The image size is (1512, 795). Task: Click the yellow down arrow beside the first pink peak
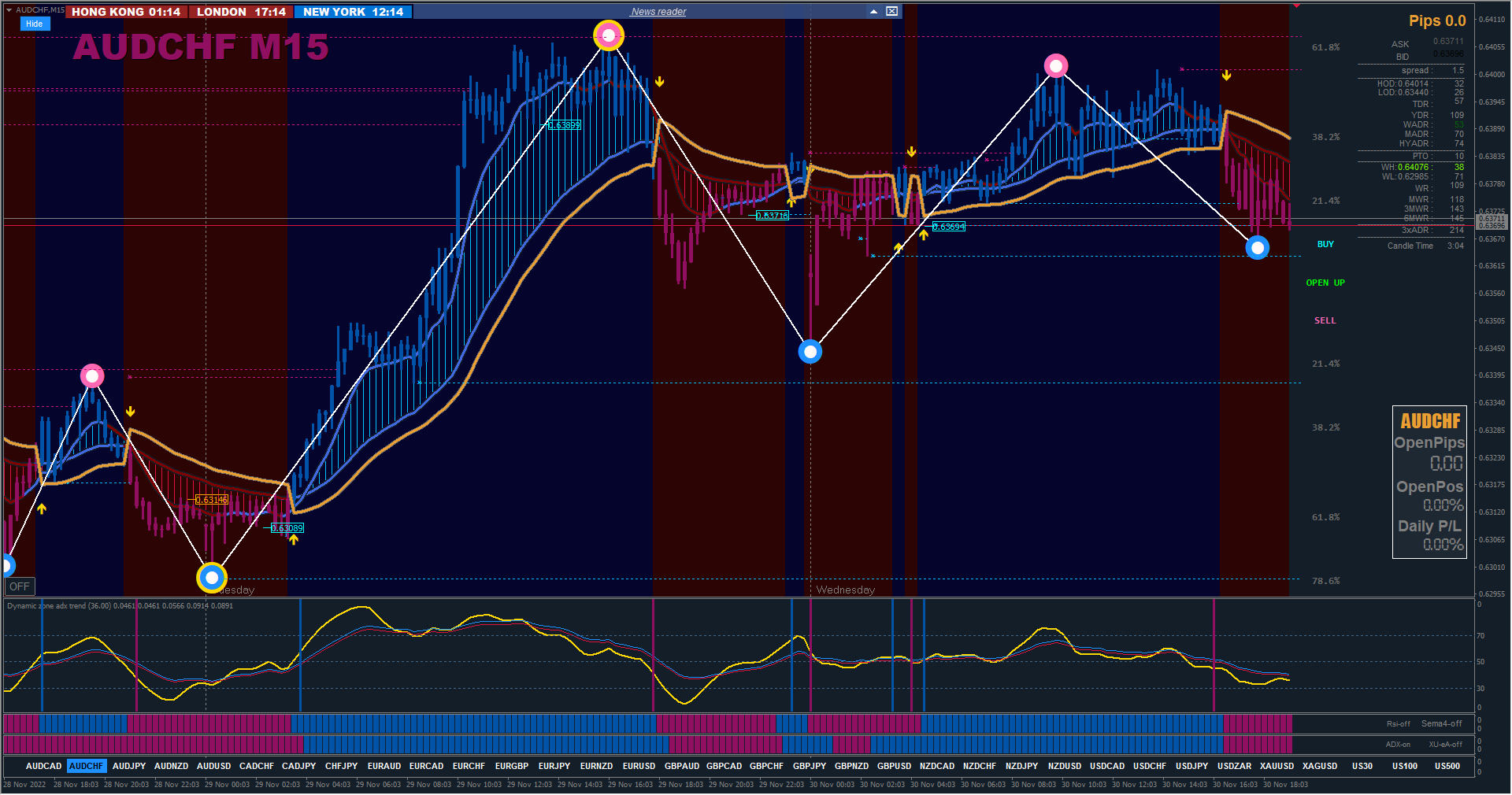131,412
